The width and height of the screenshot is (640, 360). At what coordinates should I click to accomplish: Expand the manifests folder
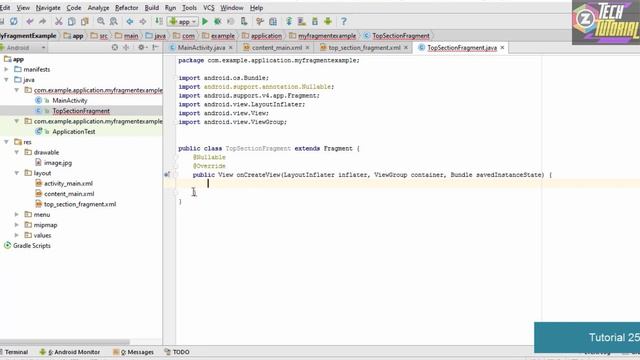coord(7,69)
